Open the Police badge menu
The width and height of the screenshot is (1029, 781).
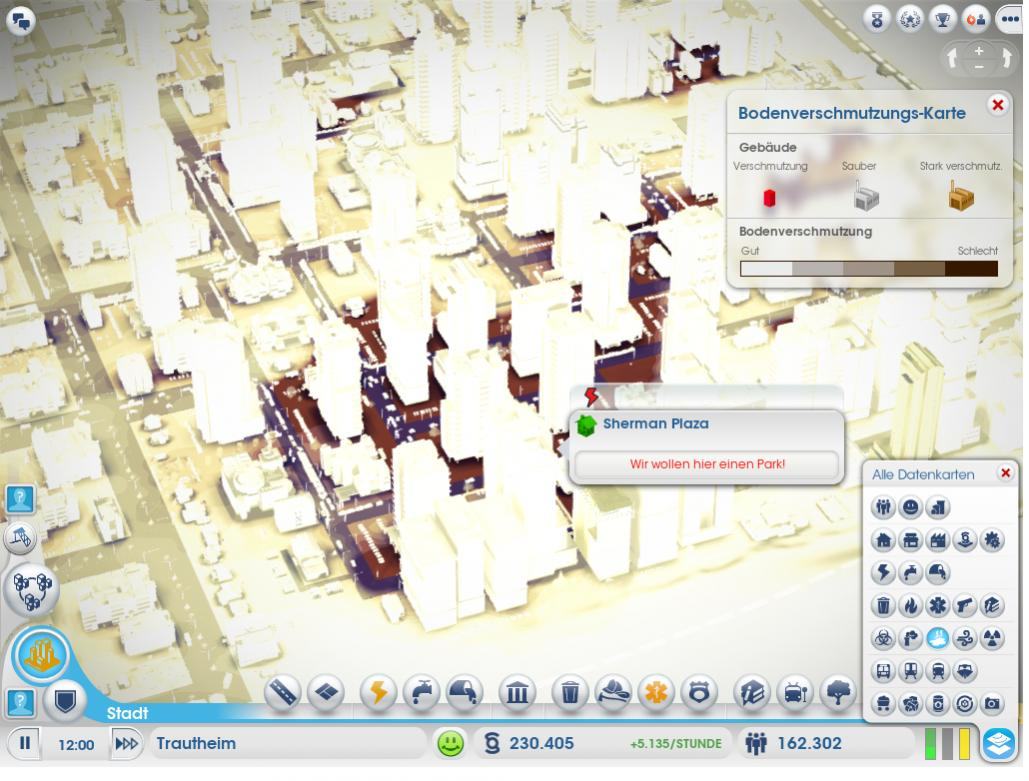[699, 691]
